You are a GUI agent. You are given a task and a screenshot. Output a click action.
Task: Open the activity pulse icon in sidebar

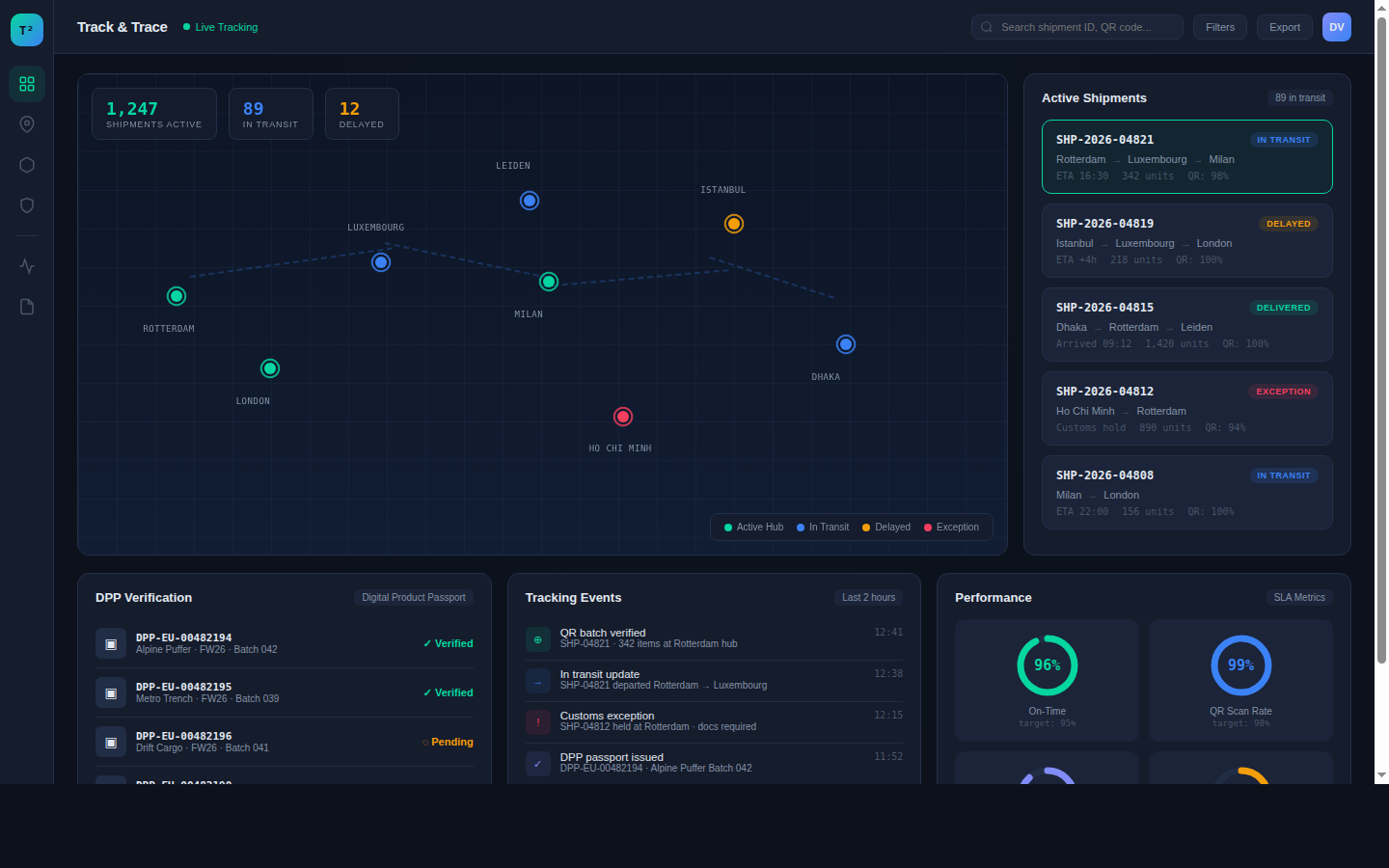pyautogui.click(x=27, y=266)
